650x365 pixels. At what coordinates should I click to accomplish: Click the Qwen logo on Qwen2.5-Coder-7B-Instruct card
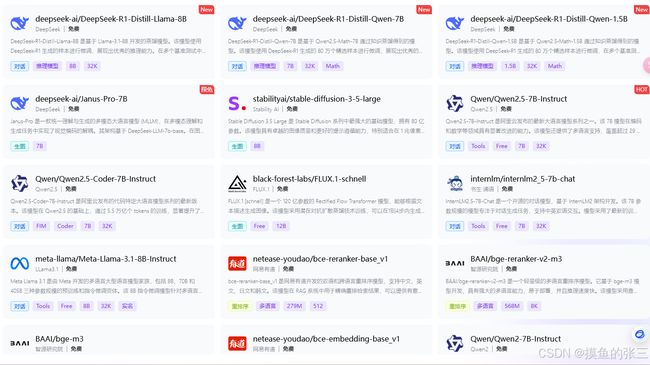click(19, 183)
